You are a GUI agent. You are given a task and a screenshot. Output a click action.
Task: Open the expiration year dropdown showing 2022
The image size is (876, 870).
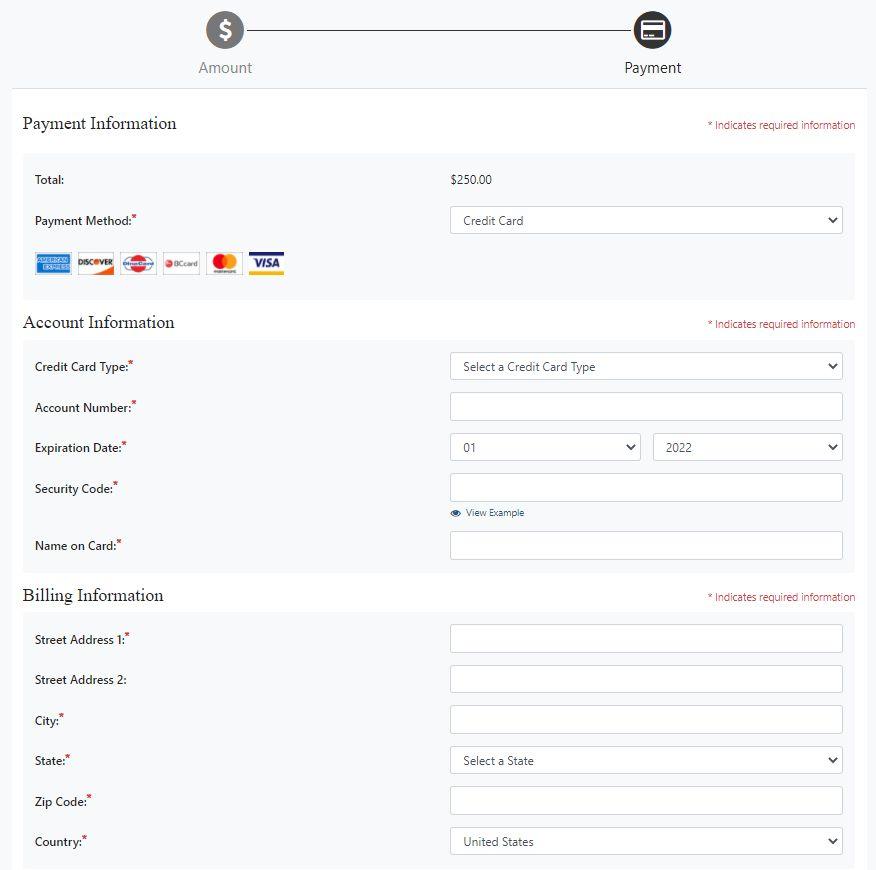747,447
